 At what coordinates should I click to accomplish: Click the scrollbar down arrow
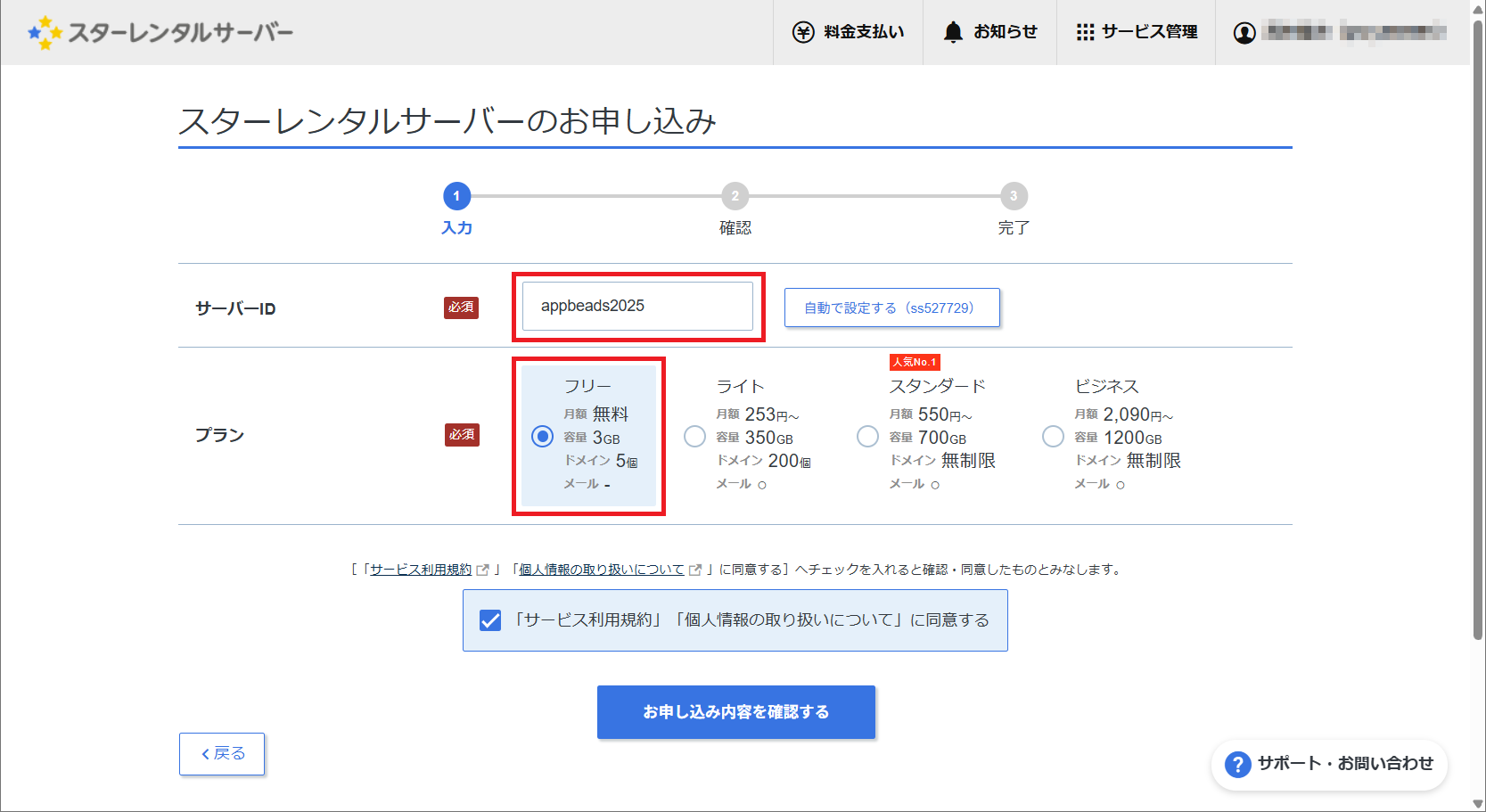tap(1478, 804)
